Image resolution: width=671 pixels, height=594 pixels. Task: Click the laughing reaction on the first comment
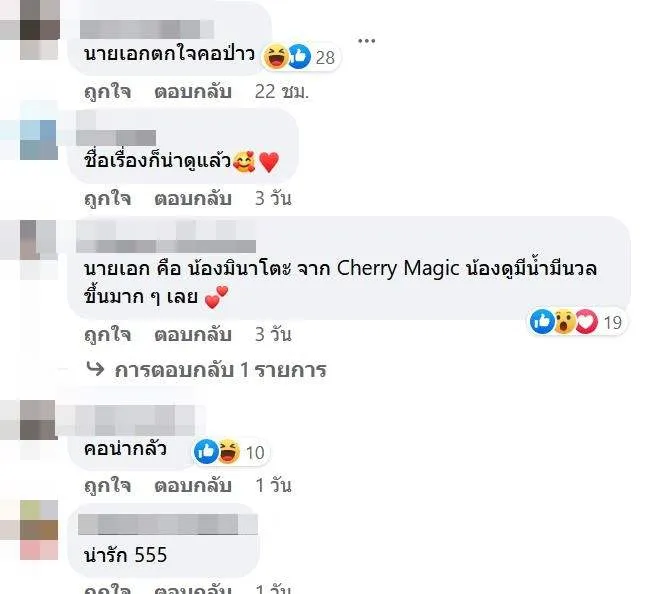[x=276, y=56]
